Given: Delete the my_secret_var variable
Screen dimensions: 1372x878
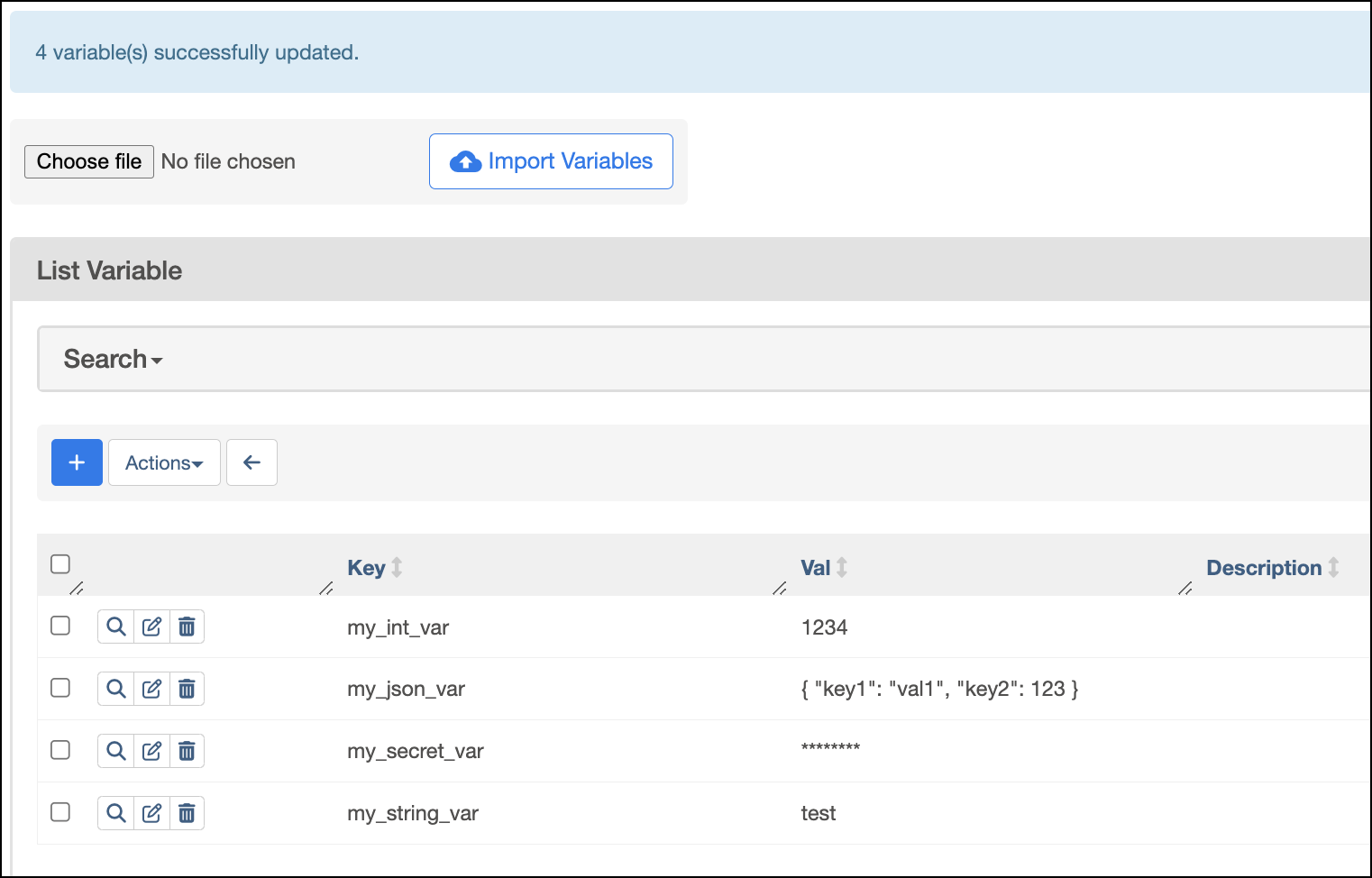Looking at the screenshot, I should tap(187, 750).
